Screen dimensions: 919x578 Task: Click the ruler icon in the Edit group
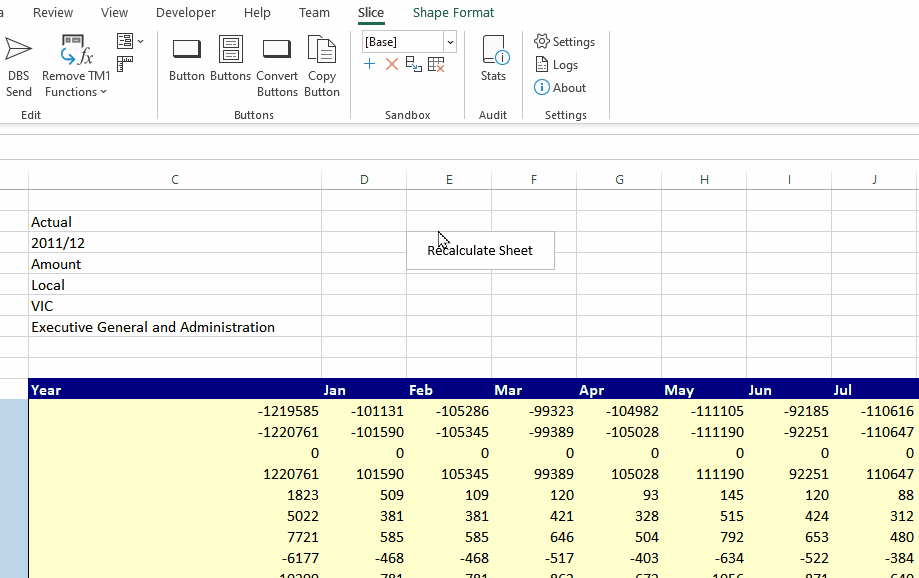[125, 65]
